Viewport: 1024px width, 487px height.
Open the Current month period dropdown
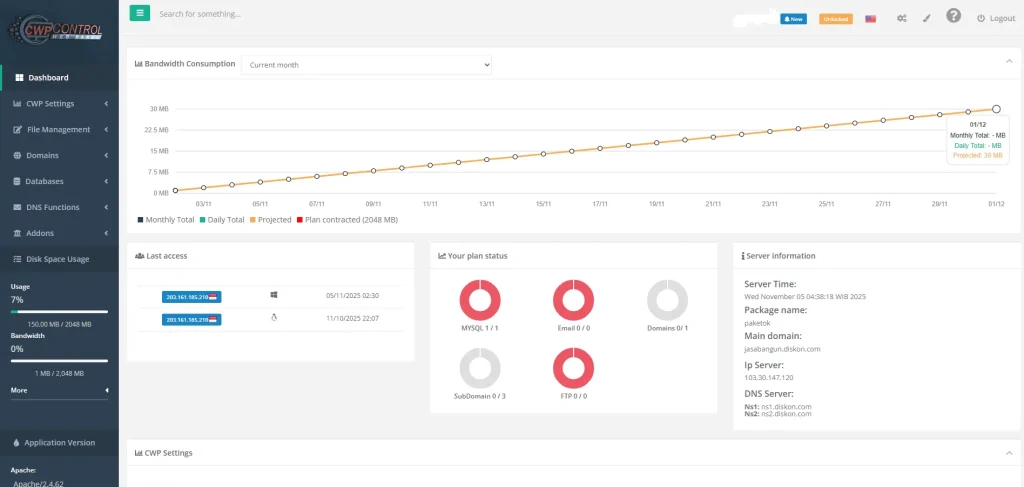(366, 65)
